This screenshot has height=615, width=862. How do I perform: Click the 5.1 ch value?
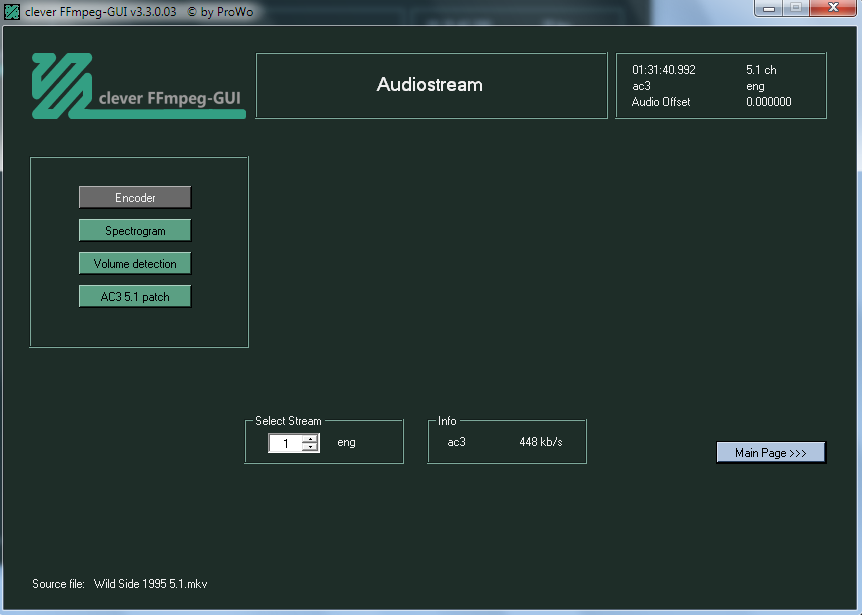(761, 70)
